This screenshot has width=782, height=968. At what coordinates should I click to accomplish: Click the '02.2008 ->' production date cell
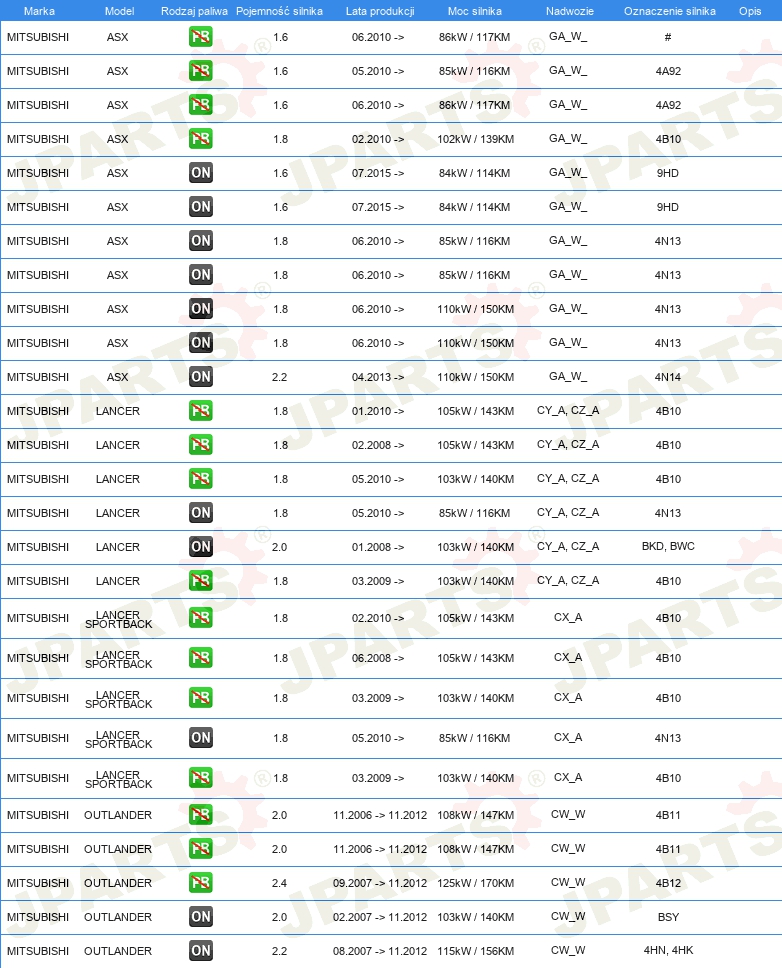tap(378, 444)
